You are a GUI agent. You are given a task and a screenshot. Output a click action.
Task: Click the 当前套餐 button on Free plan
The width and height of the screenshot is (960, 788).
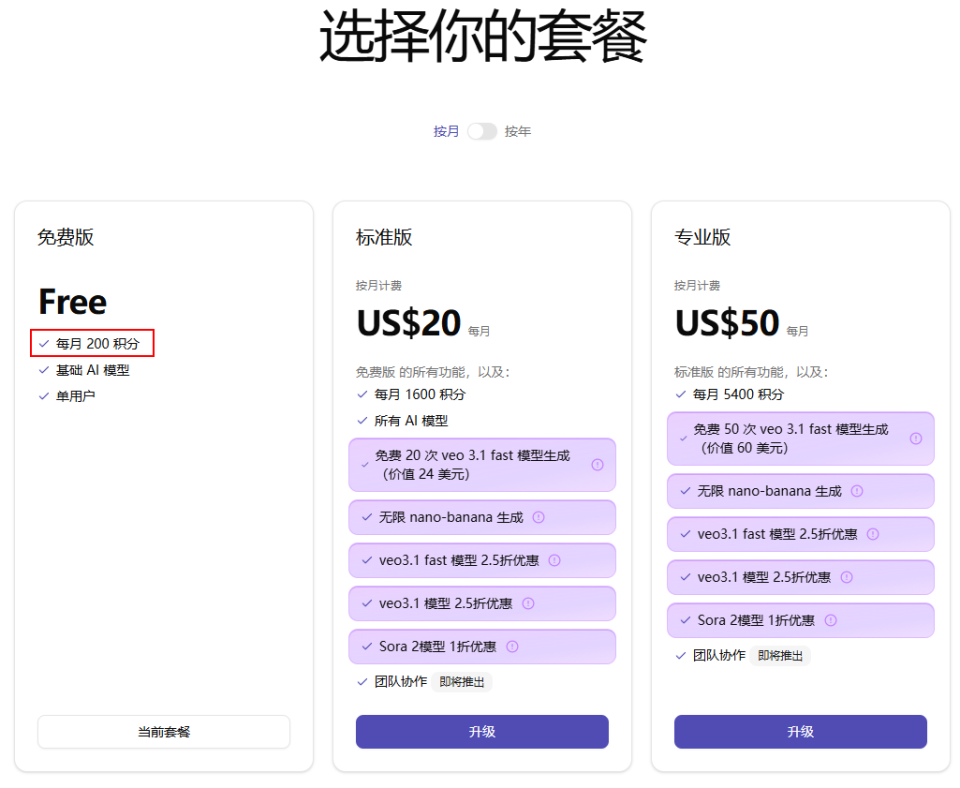pos(163,731)
